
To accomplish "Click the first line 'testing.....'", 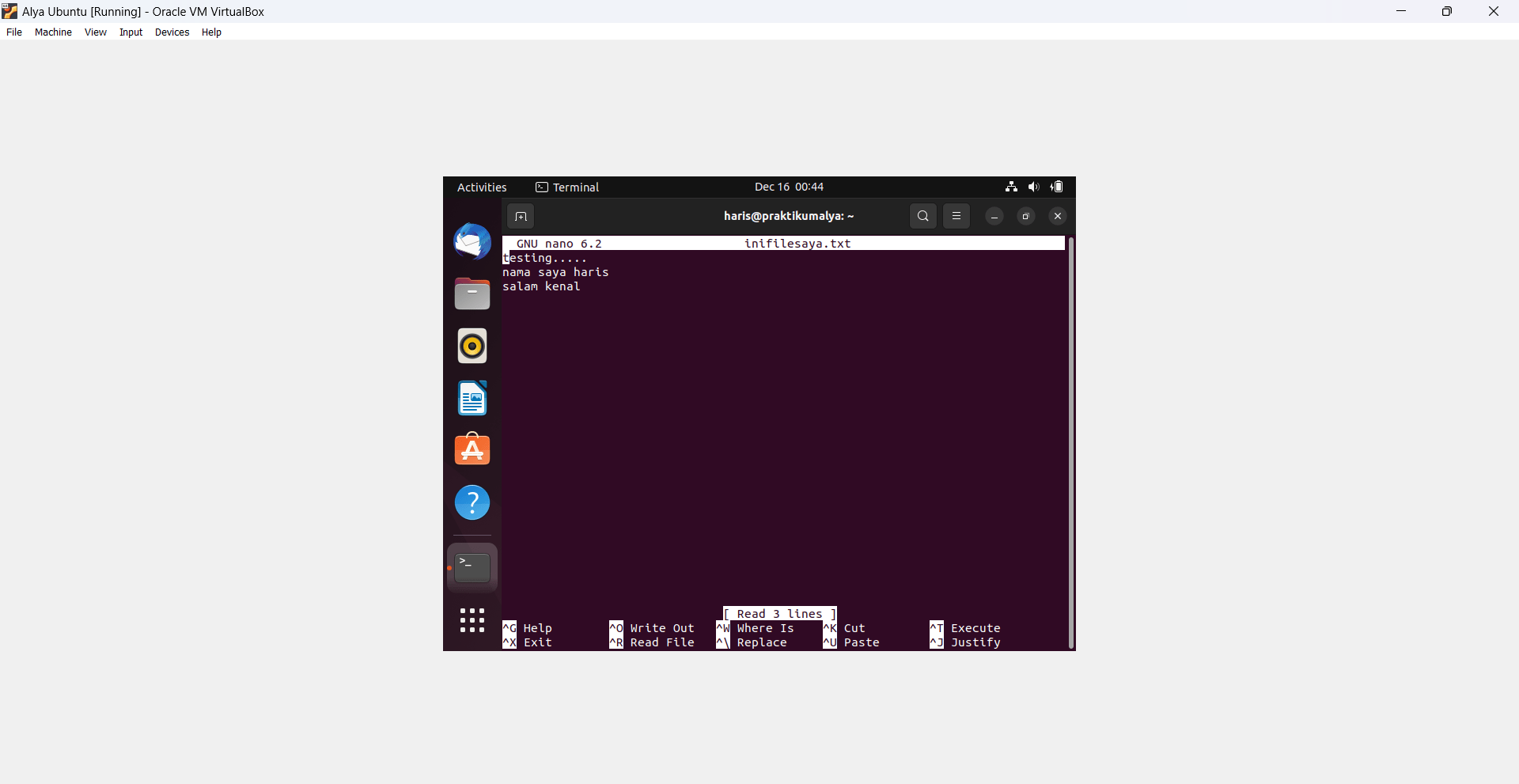I will (545, 258).
